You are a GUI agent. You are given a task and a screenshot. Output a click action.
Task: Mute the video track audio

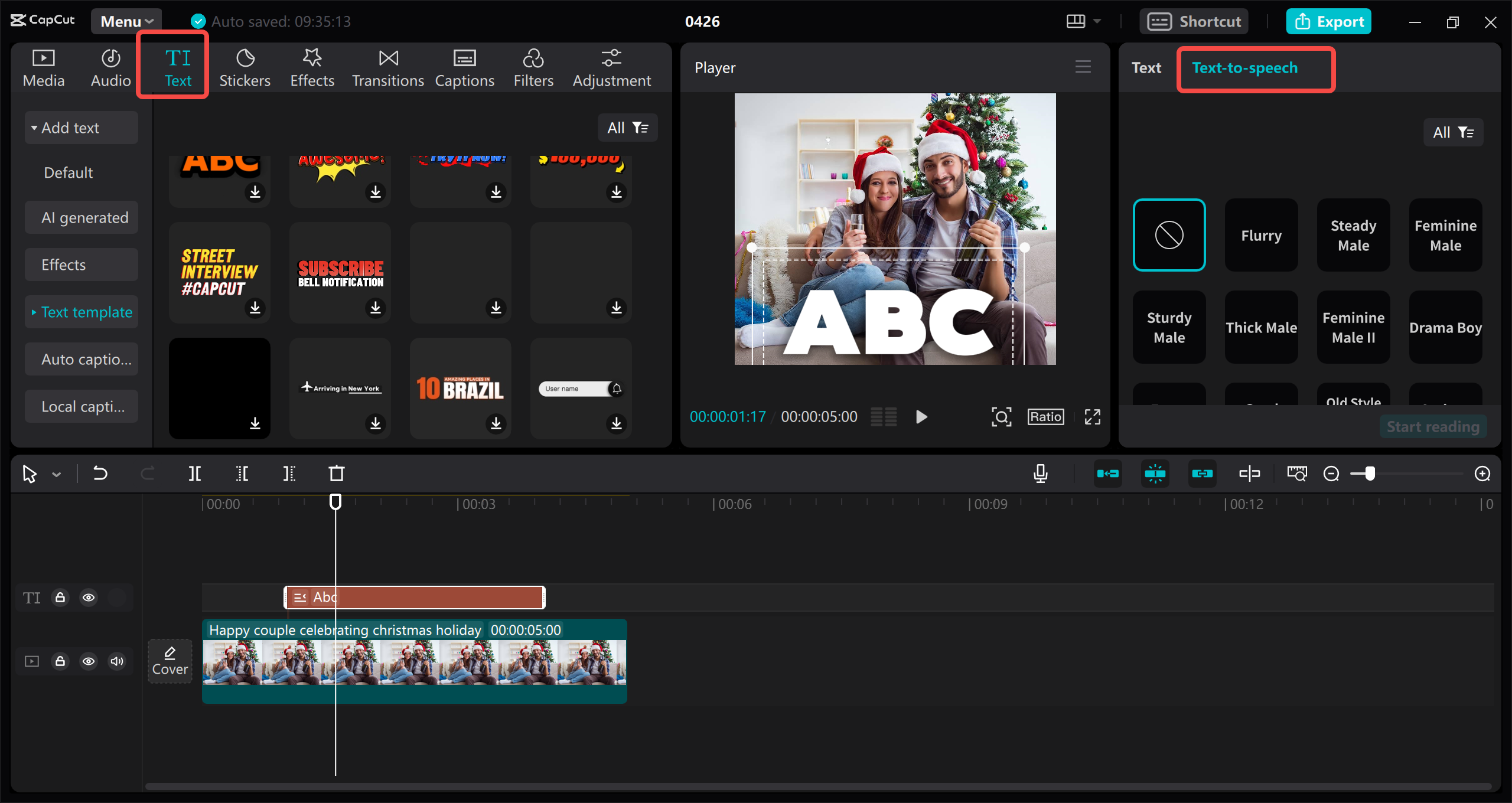117,661
